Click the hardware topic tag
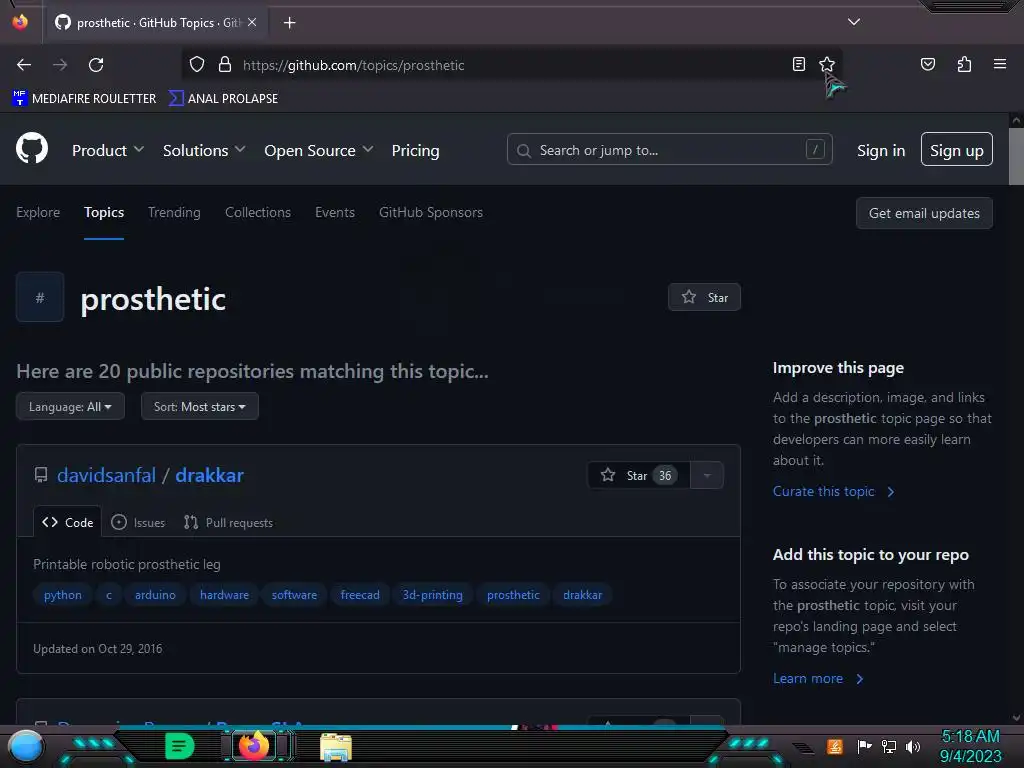 224,595
